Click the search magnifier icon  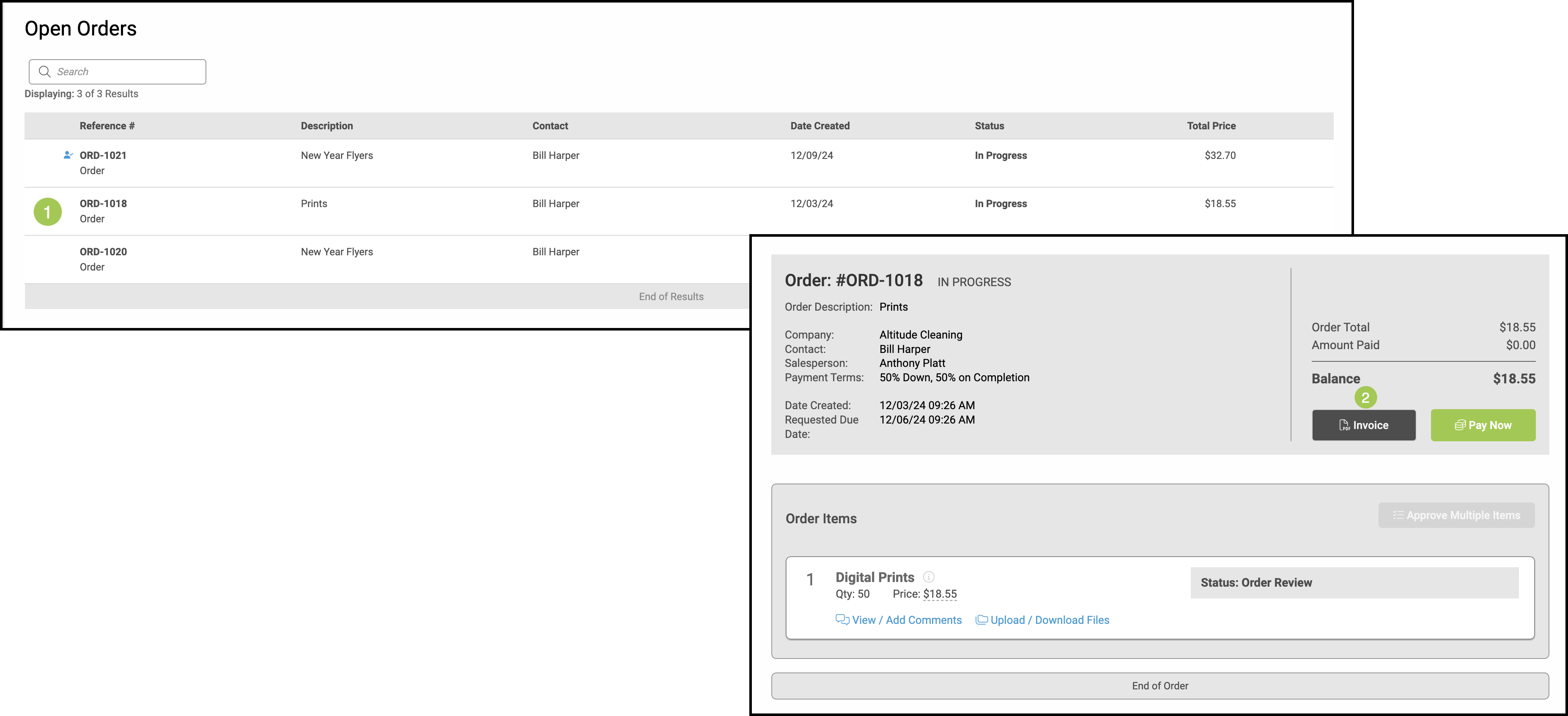tap(44, 72)
